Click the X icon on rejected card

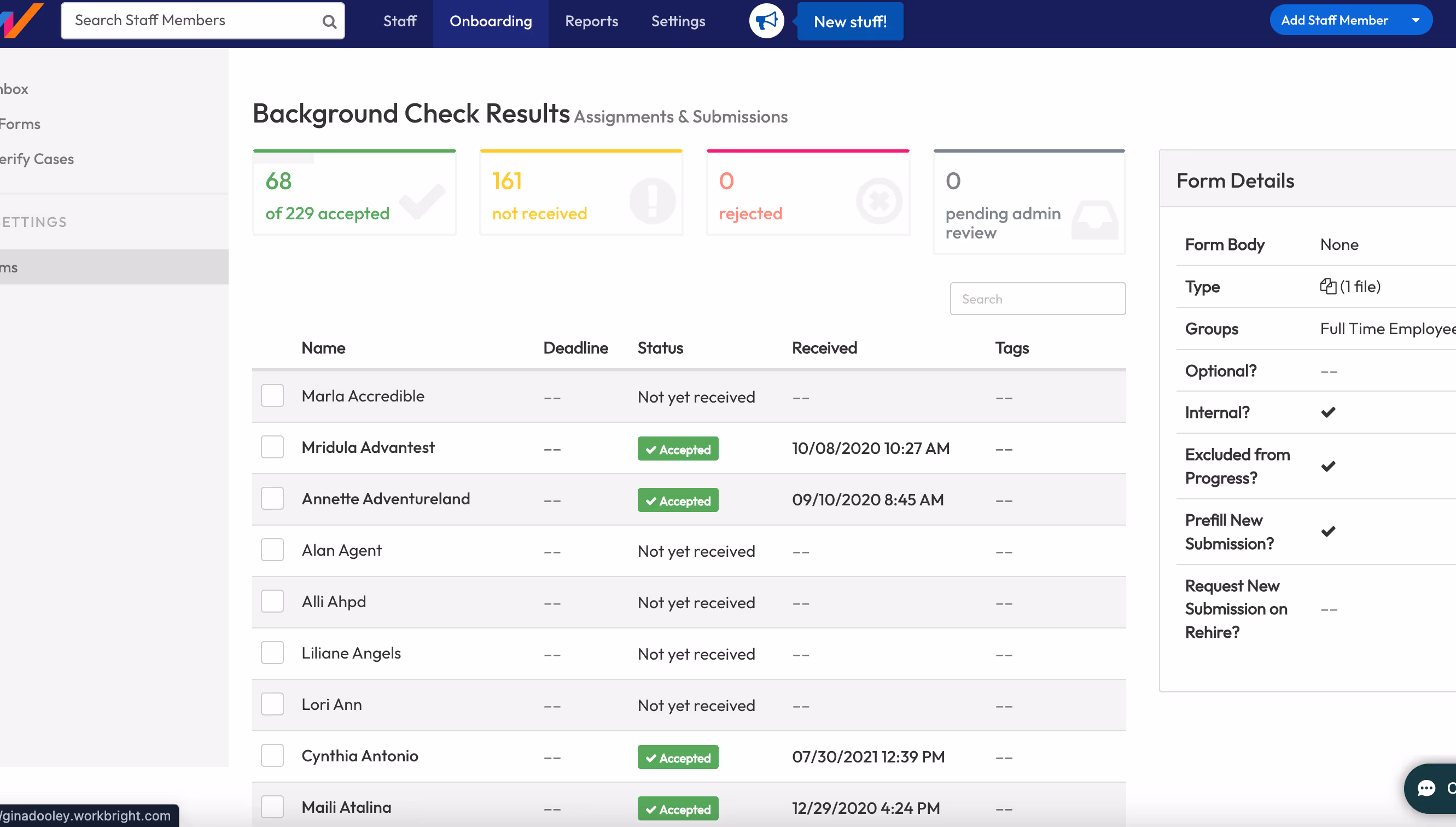pos(878,201)
